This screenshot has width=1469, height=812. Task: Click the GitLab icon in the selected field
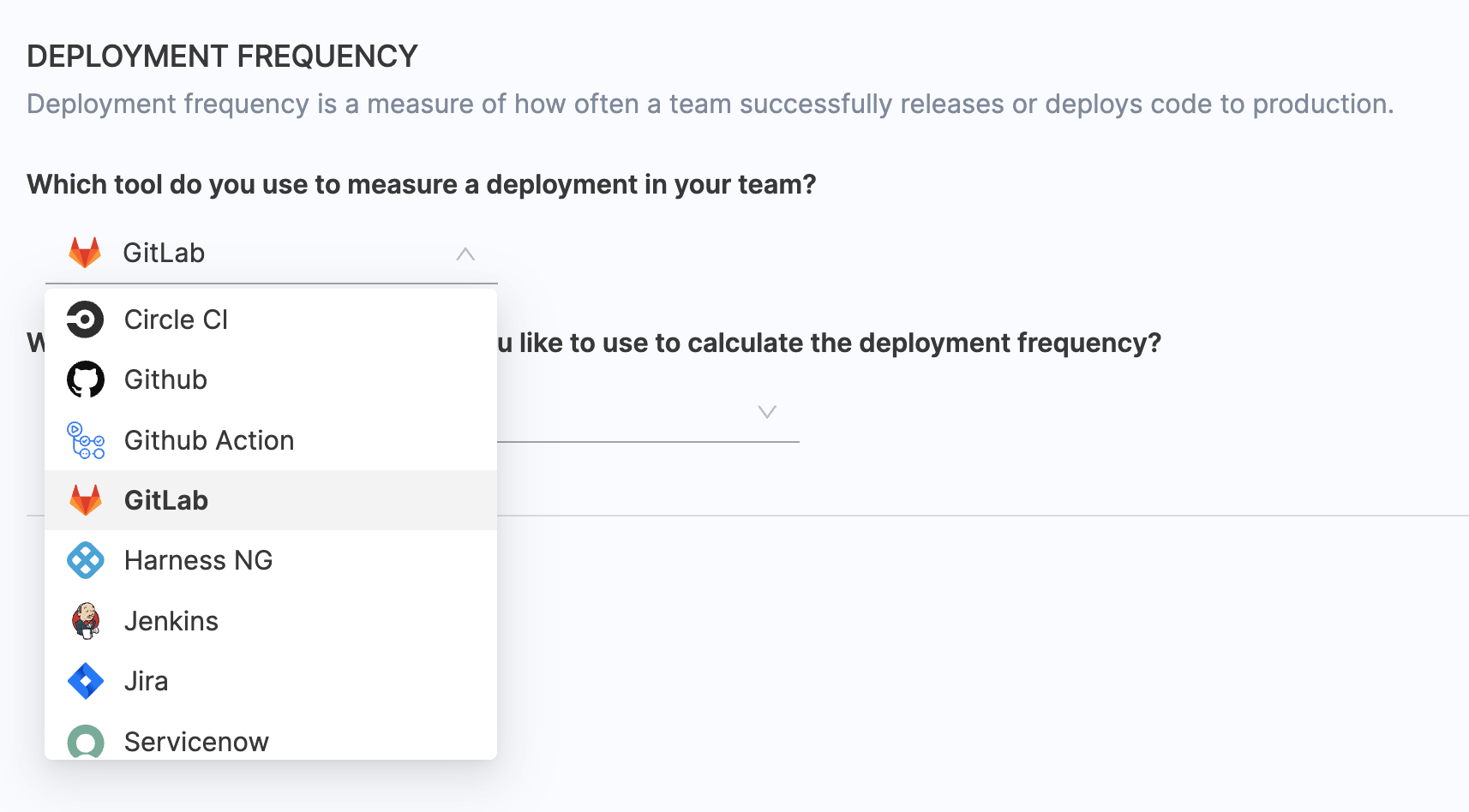click(85, 253)
